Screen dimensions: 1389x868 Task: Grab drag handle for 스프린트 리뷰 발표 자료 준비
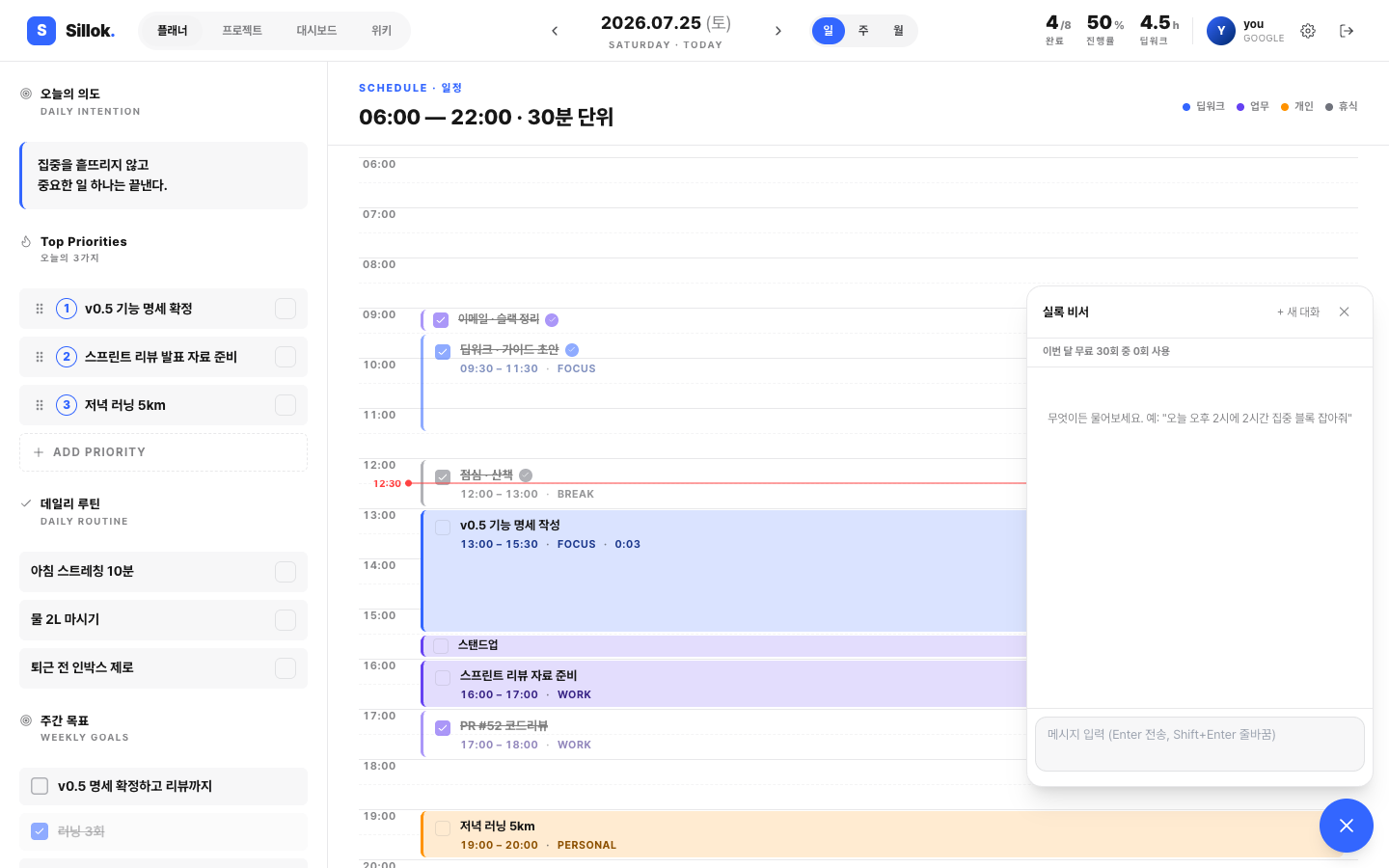point(40,357)
